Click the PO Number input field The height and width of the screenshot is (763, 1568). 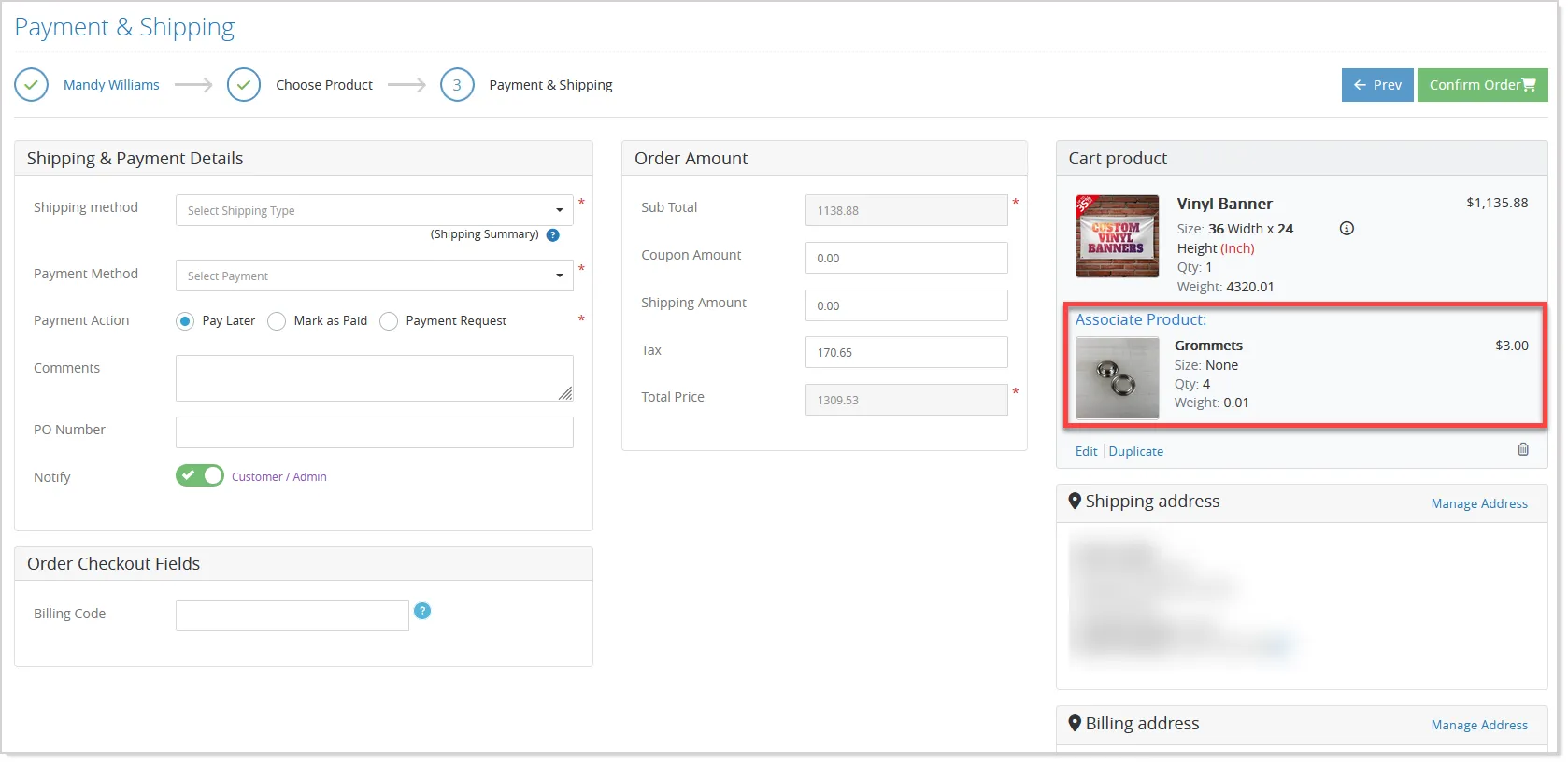point(375,432)
